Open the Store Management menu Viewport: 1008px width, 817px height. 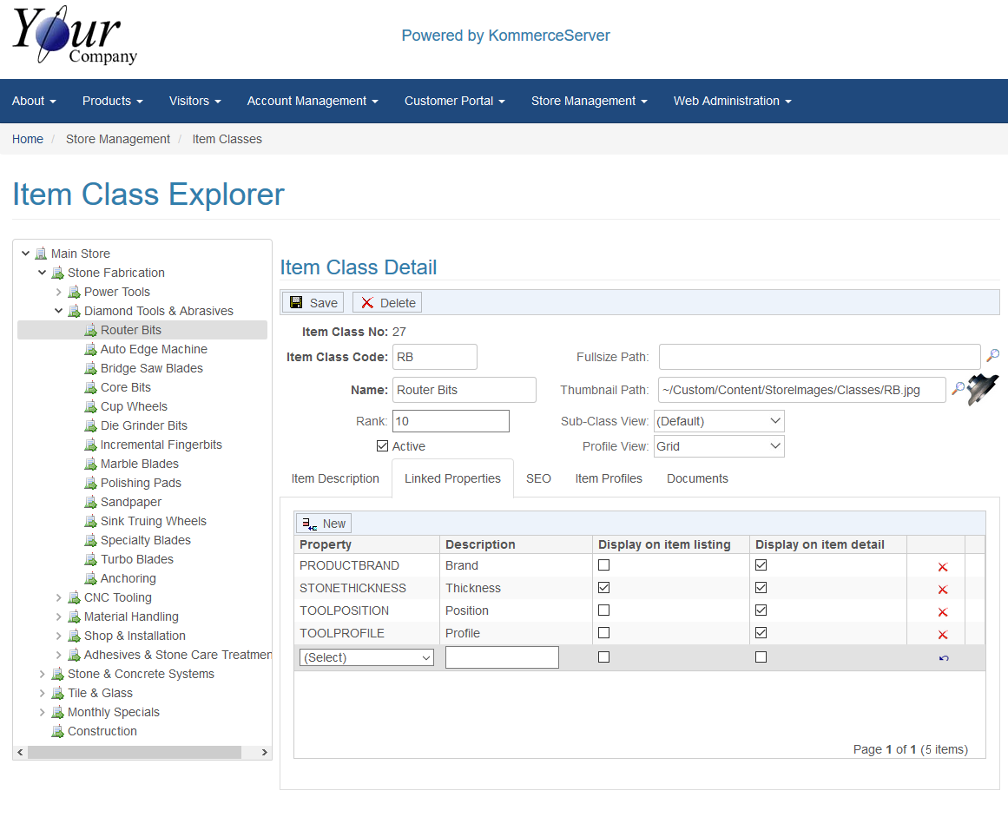tap(588, 101)
